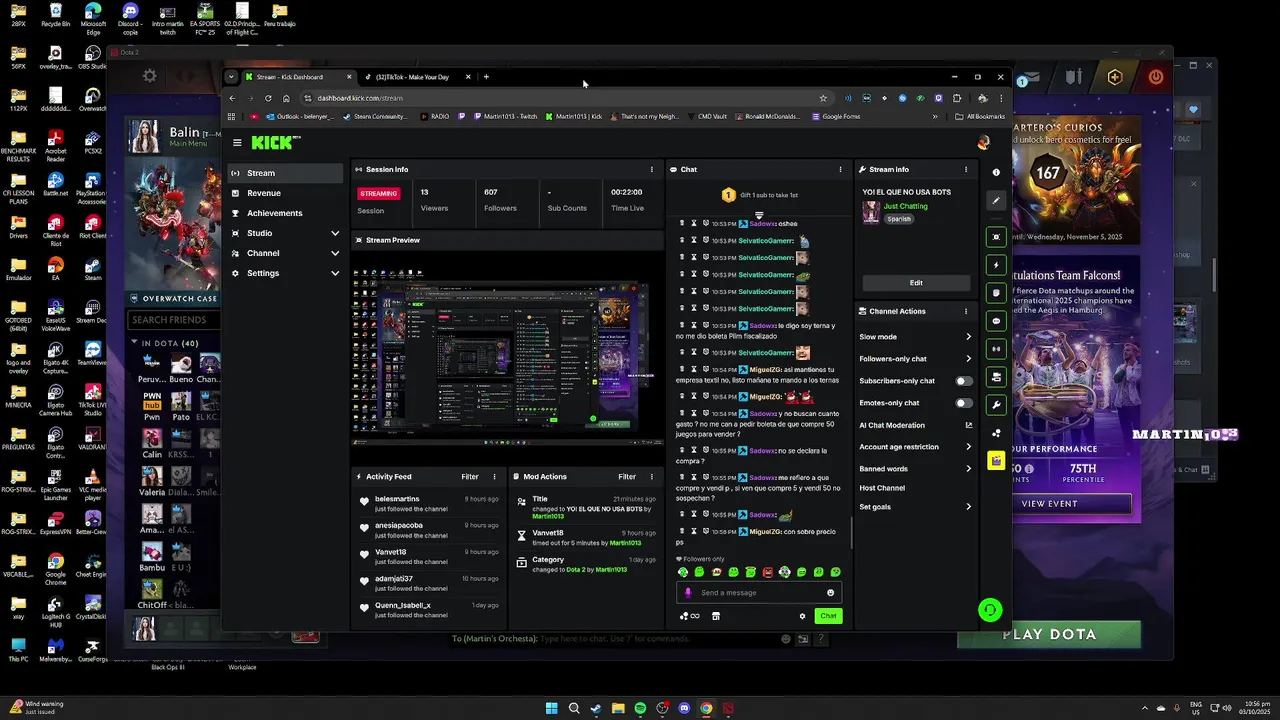Click the shop icon below chat input

click(716, 616)
